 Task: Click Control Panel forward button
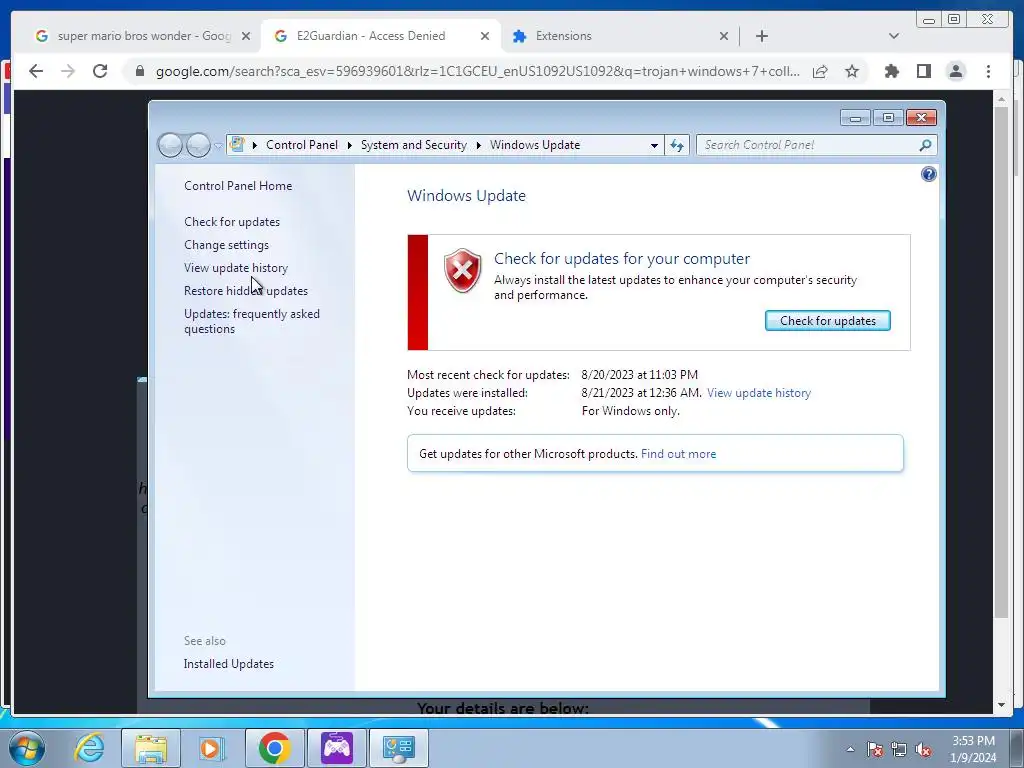[x=198, y=145]
